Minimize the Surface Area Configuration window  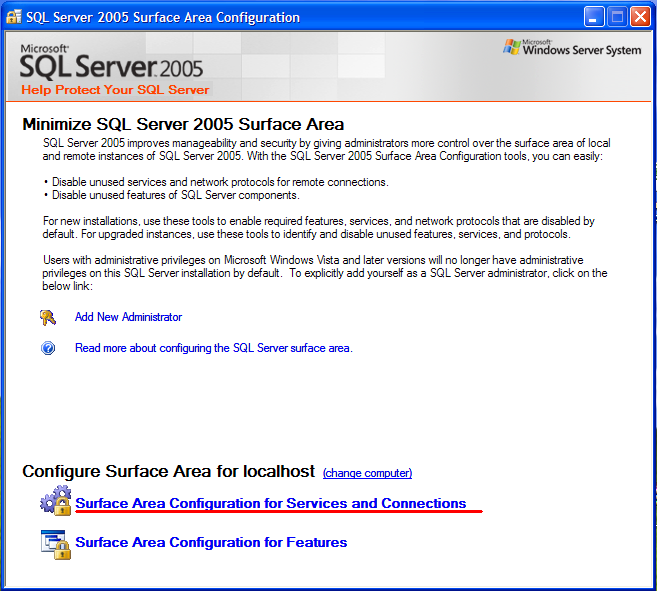pos(594,17)
